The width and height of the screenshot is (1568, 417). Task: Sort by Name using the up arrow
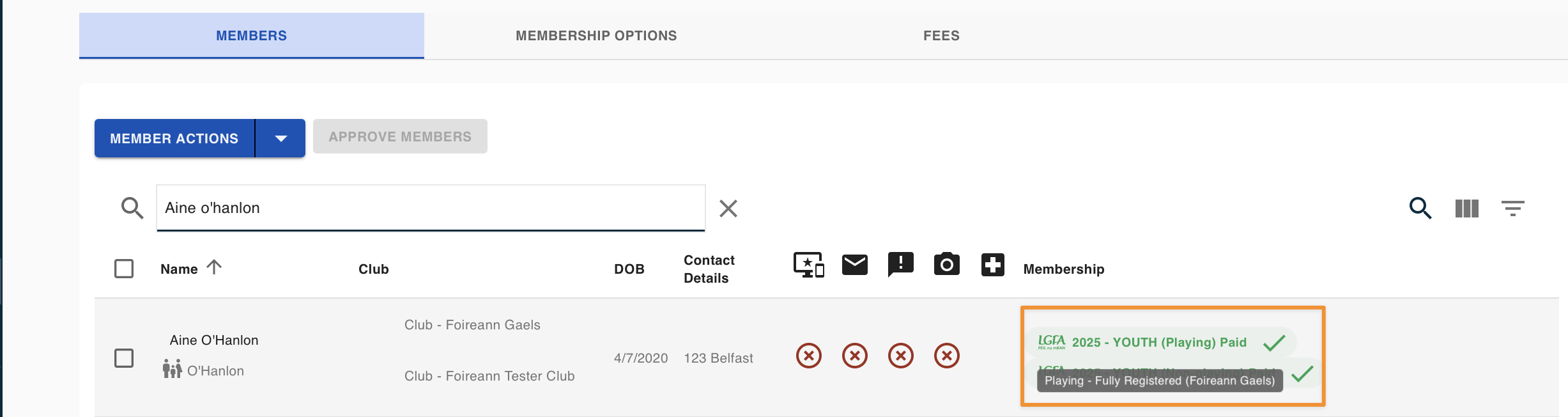click(214, 267)
